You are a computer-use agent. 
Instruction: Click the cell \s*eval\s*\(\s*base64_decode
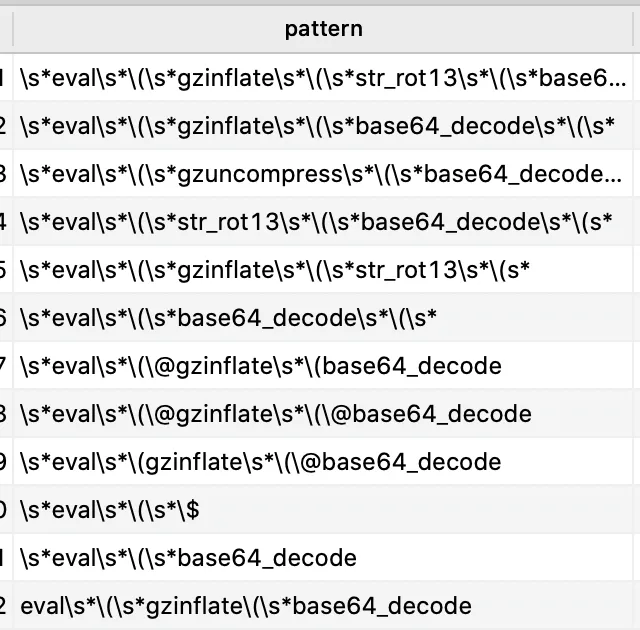tap(188, 558)
